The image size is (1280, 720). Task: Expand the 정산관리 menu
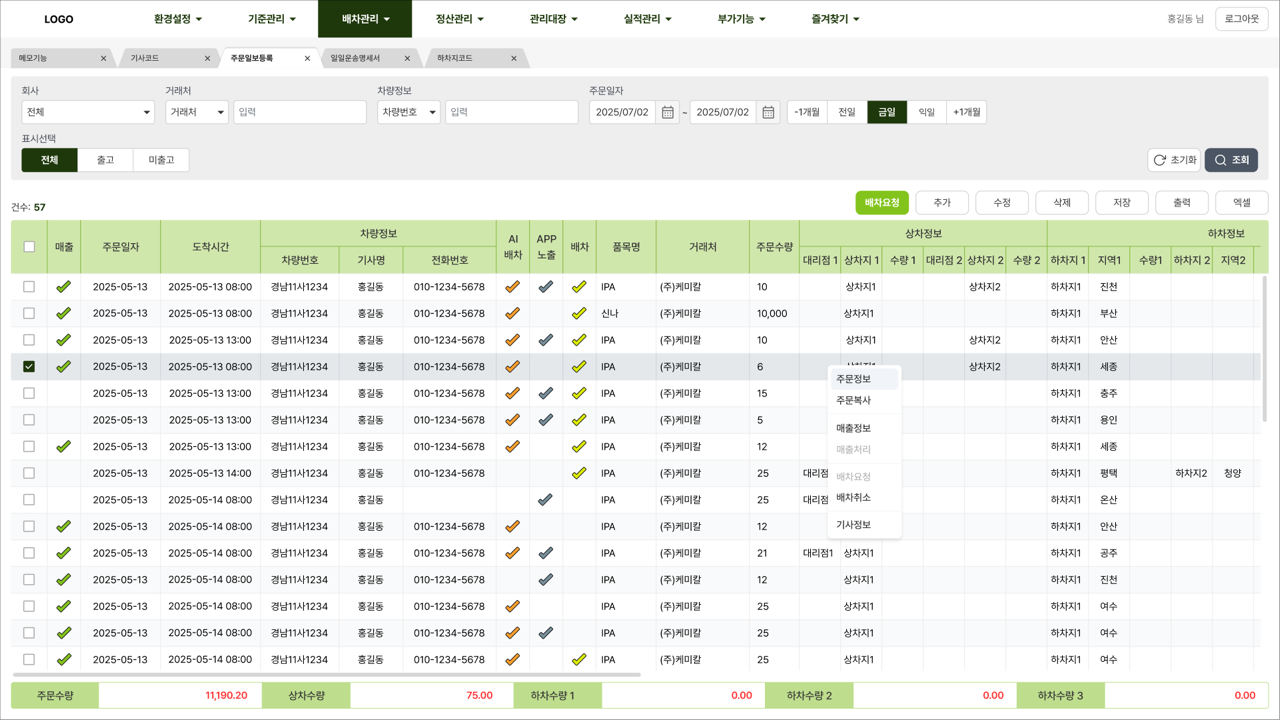coord(460,19)
